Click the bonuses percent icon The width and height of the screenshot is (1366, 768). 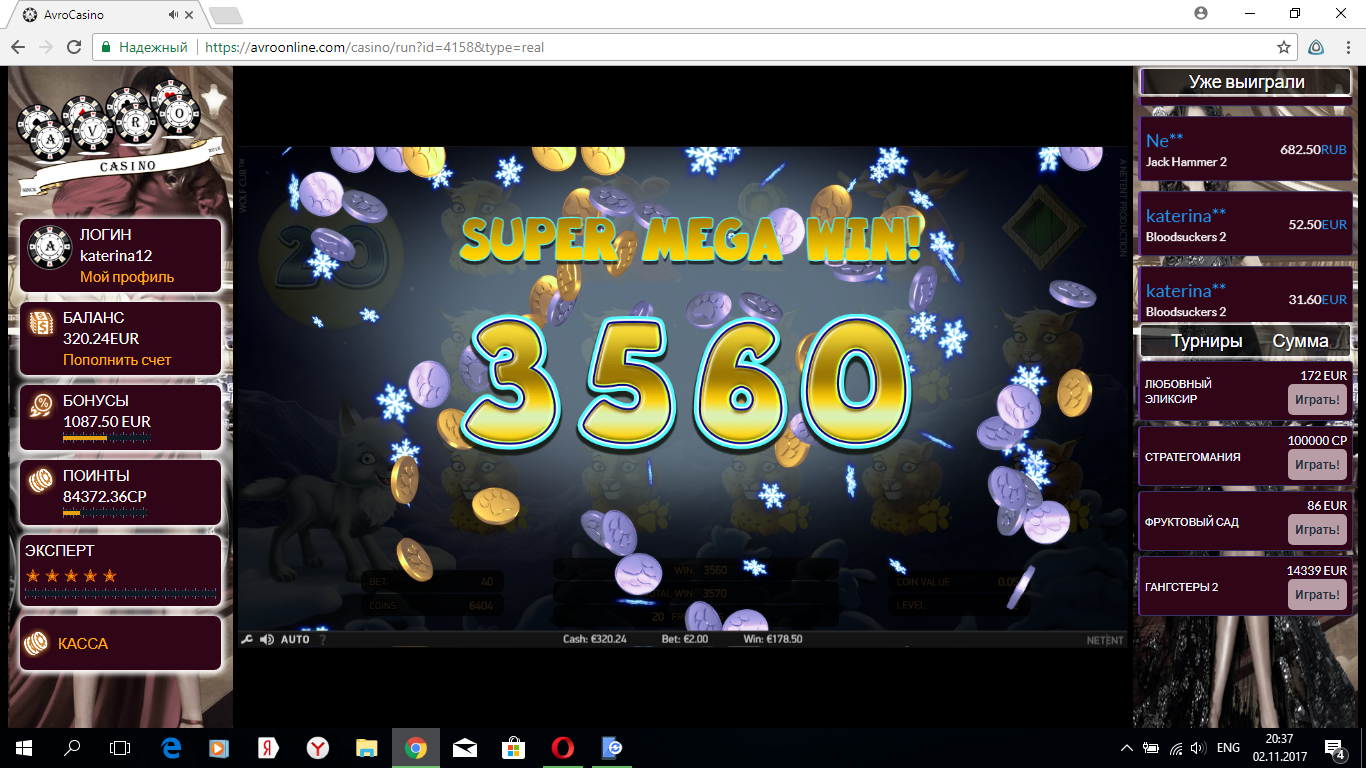(41, 405)
